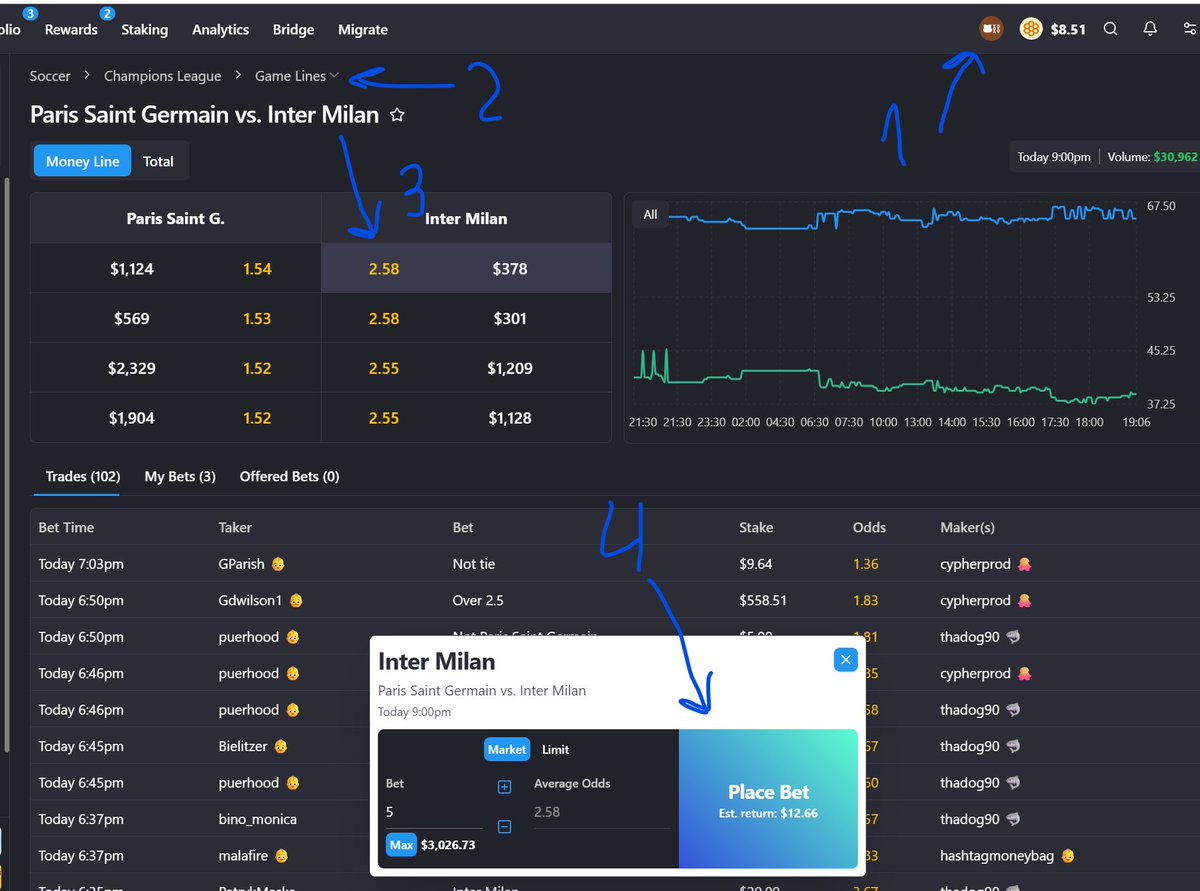The width and height of the screenshot is (1200, 891).
Task: Click $558.51 stake value
Action: 763,600
